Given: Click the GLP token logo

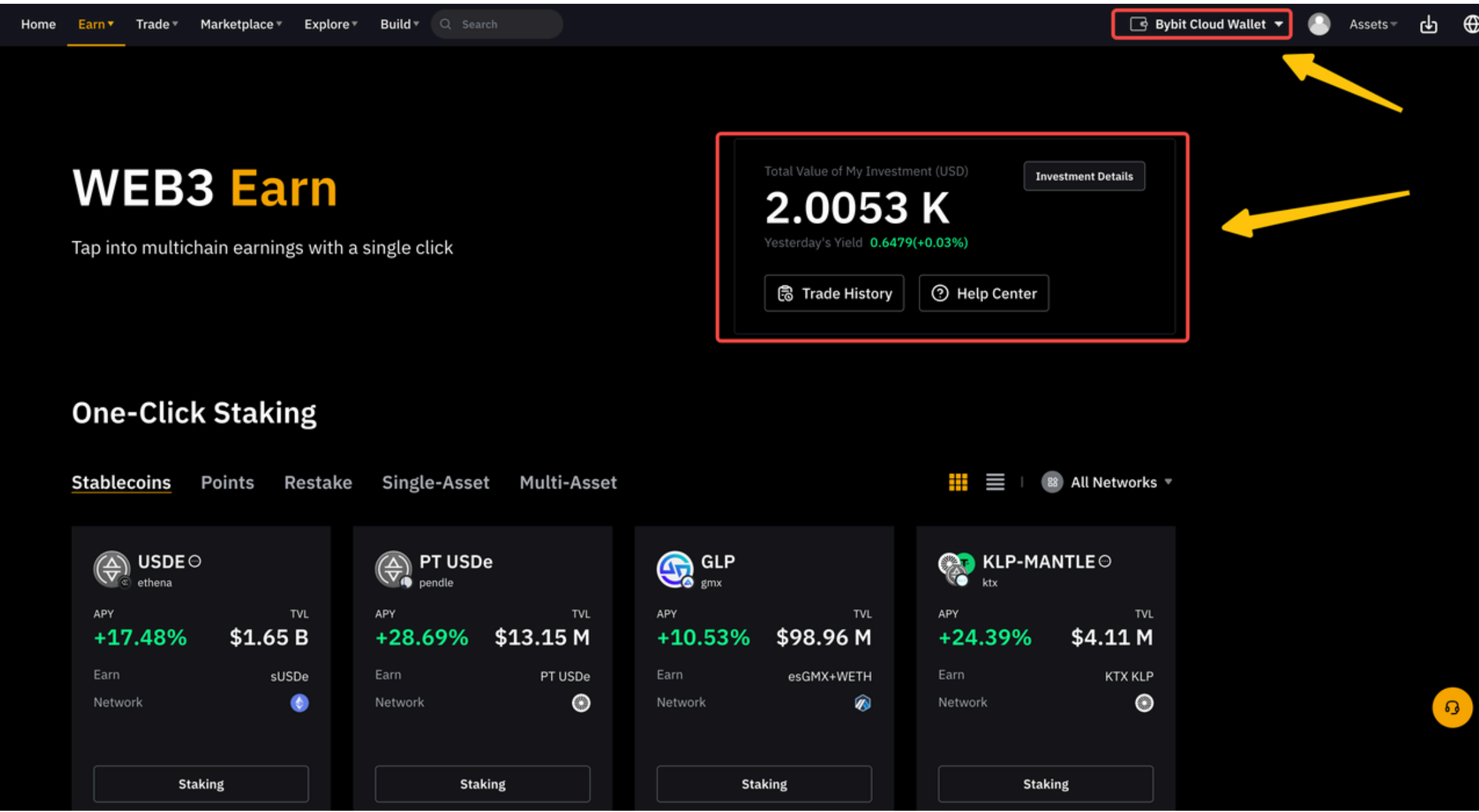Looking at the screenshot, I should coord(675,569).
